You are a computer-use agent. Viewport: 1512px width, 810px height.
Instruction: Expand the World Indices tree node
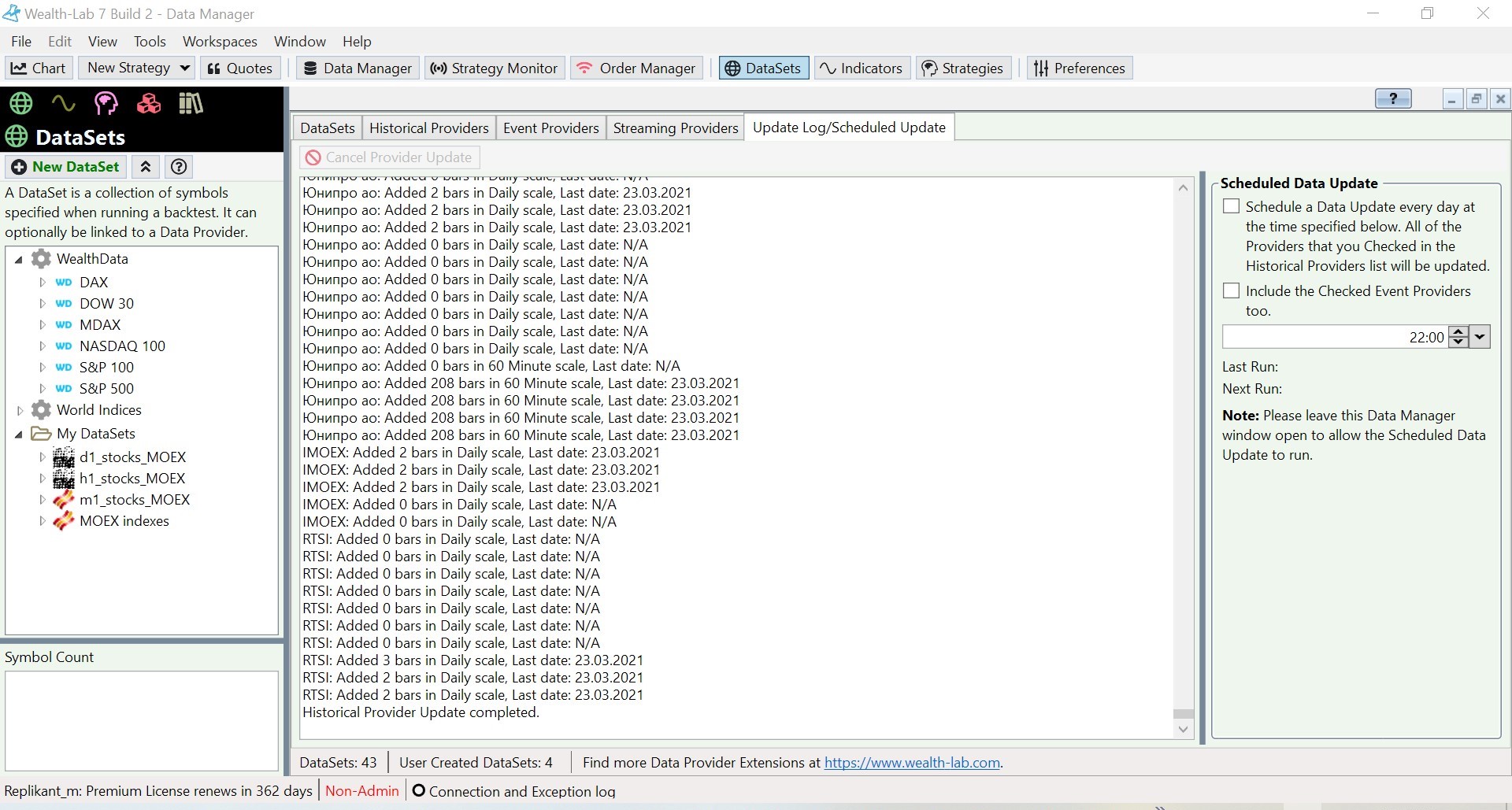point(20,410)
